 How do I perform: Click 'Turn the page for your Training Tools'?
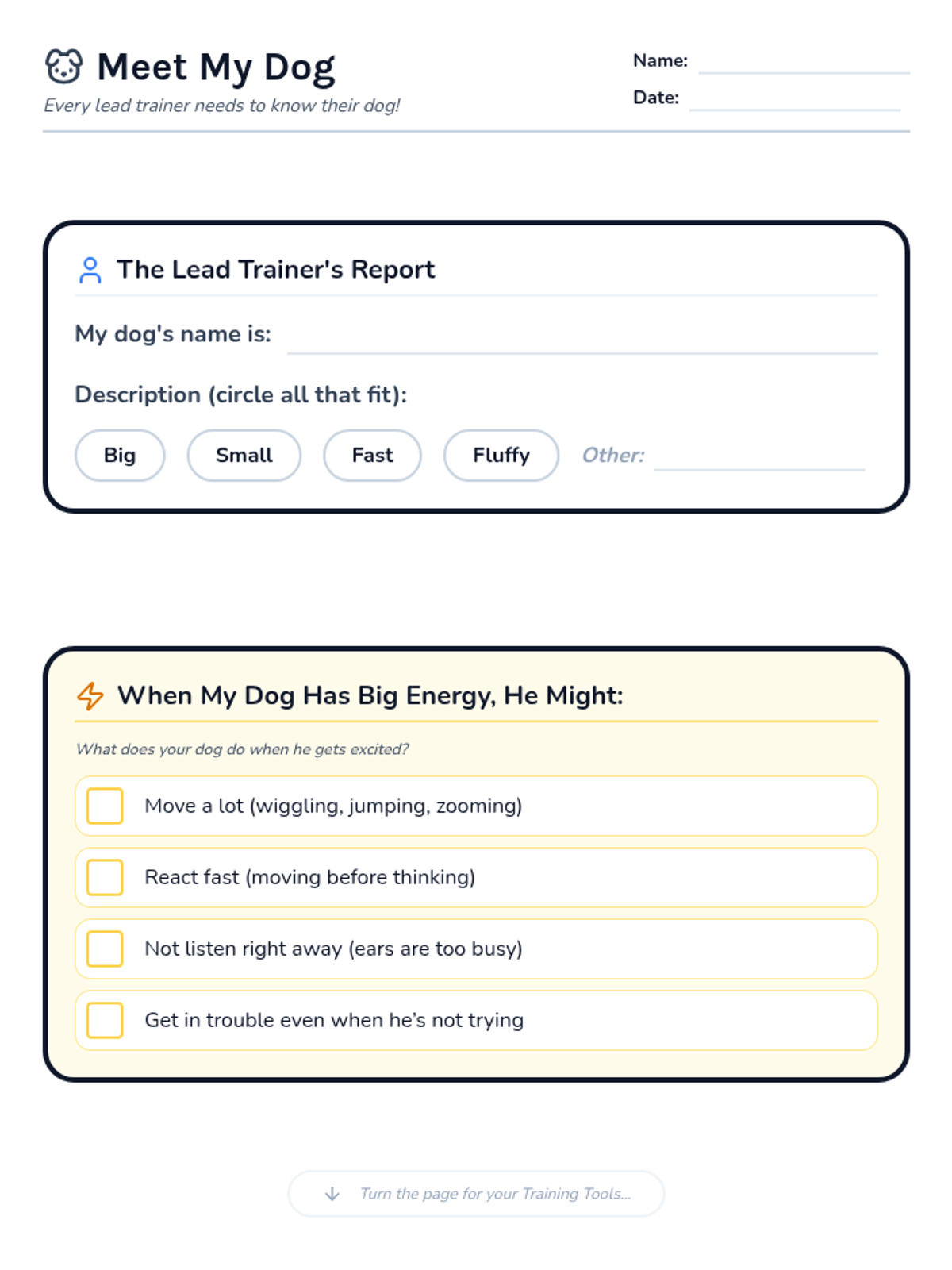[x=495, y=1194]
